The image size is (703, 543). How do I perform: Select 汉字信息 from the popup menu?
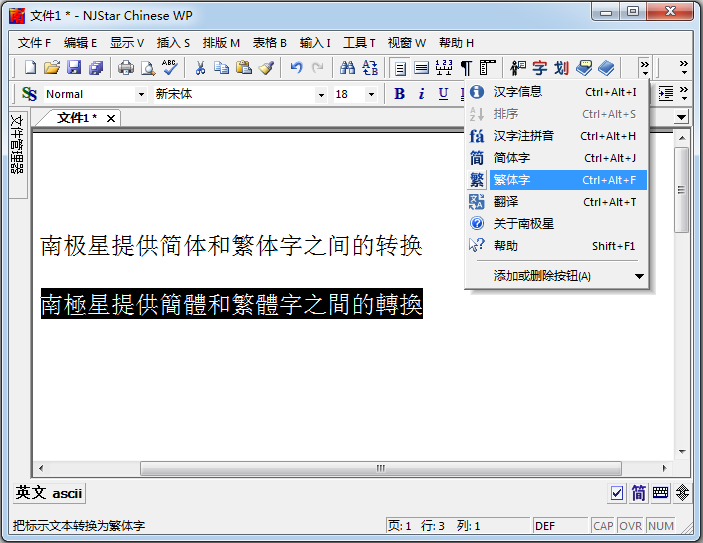tap(557, 92)
